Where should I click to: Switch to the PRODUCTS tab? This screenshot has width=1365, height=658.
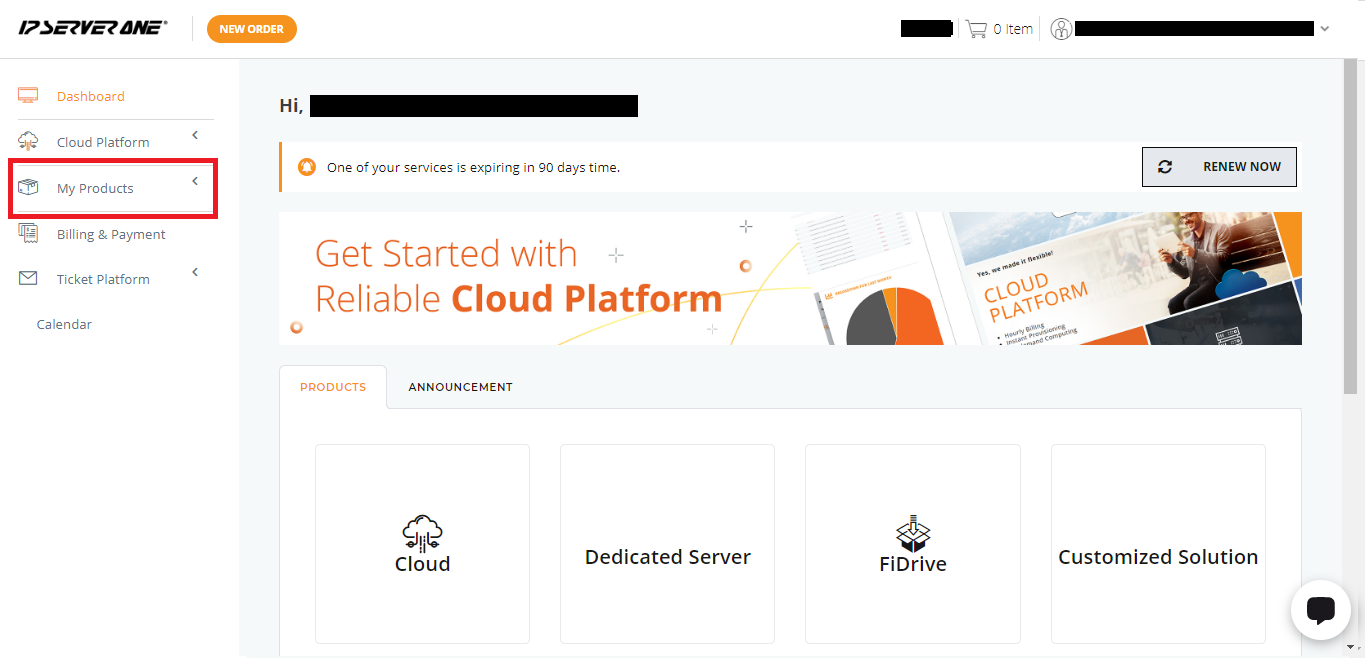[333, 387]
